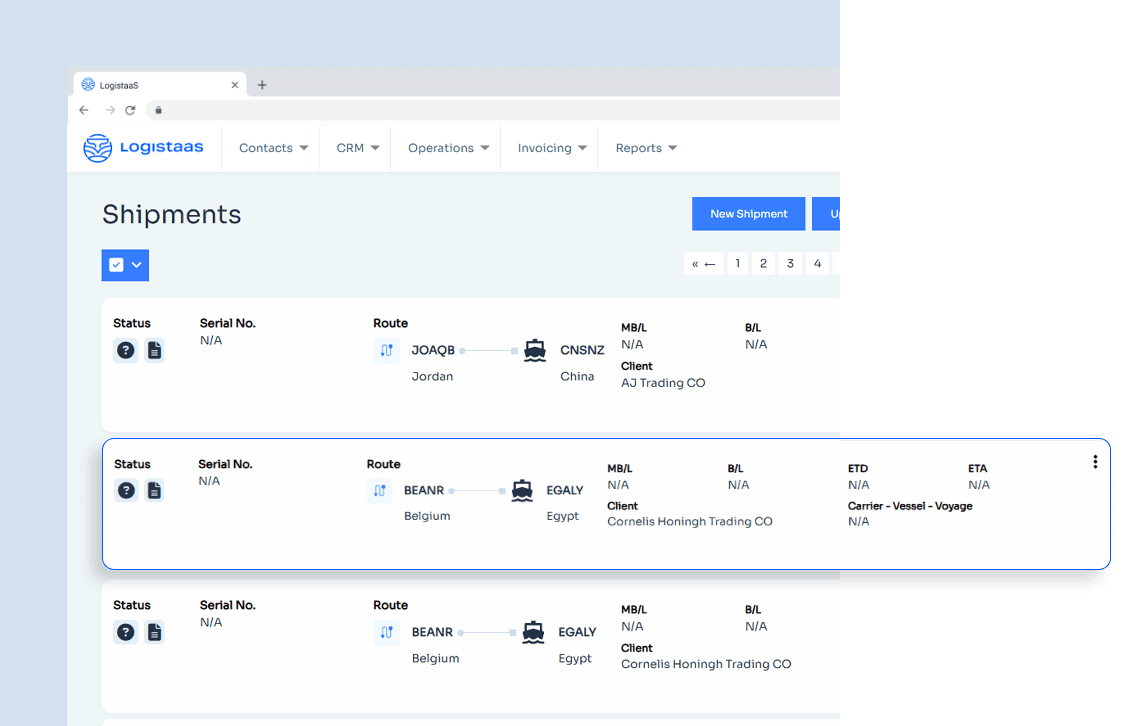Screen dimensions: 1124x726
Task: Select the LogistaaS browser tab
Action: (159, 85)
